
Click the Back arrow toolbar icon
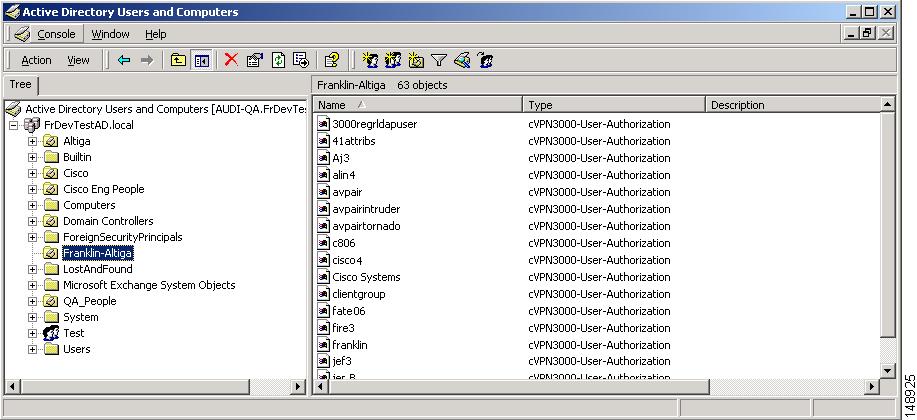(123, 60)
